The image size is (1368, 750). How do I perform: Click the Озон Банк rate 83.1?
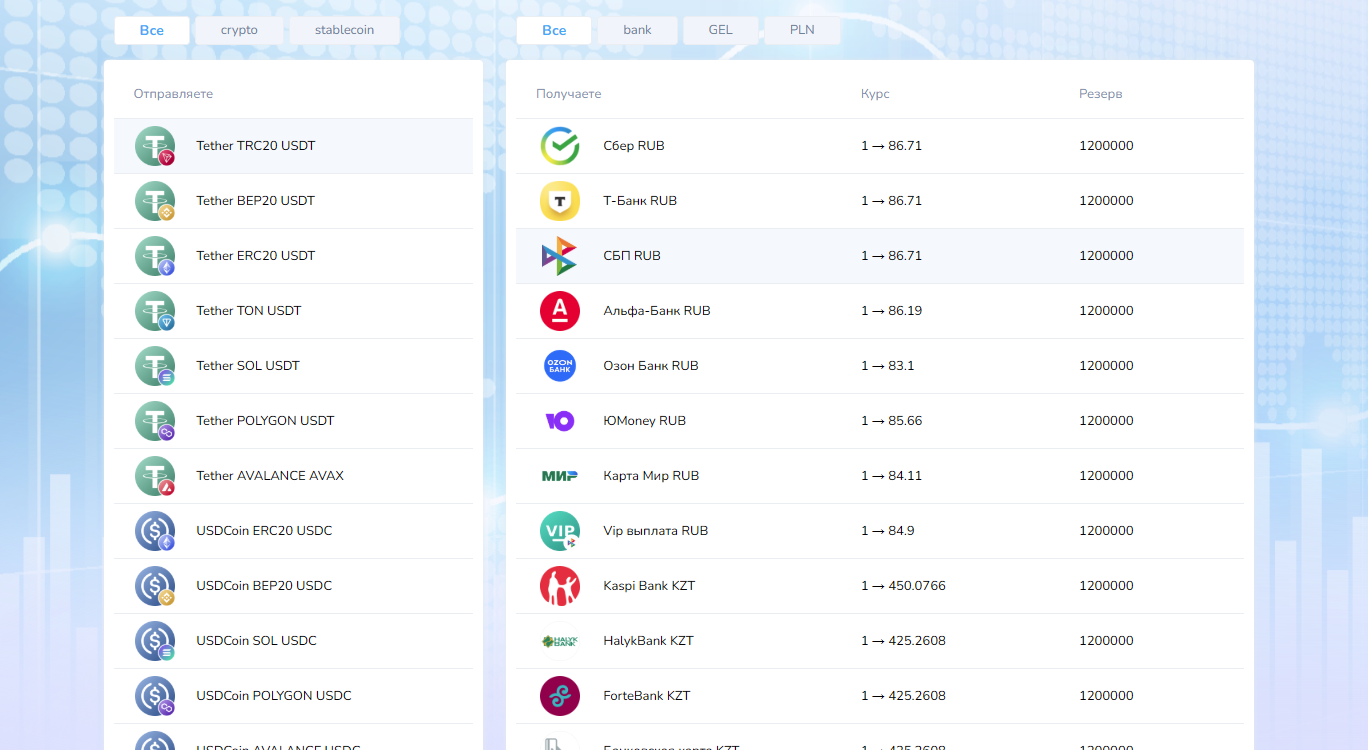tap(887, 366)
